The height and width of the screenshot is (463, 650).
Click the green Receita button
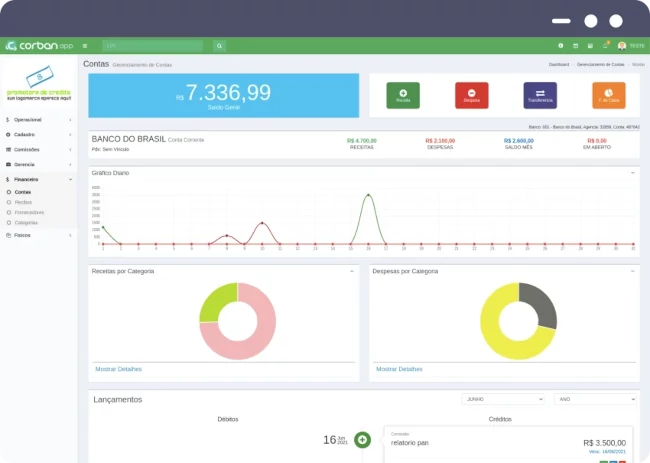[x=403, y=95]
